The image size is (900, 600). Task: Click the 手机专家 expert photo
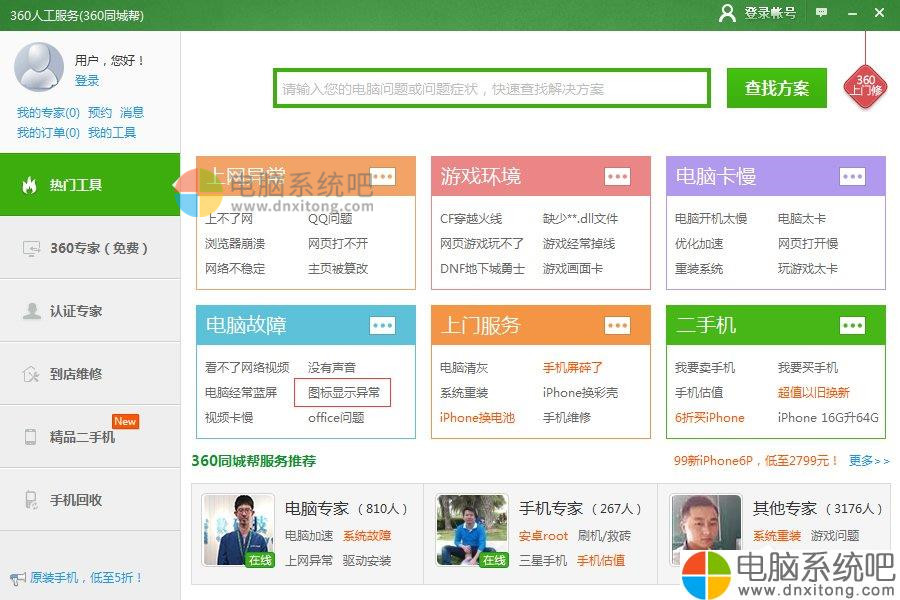(472, 530)
